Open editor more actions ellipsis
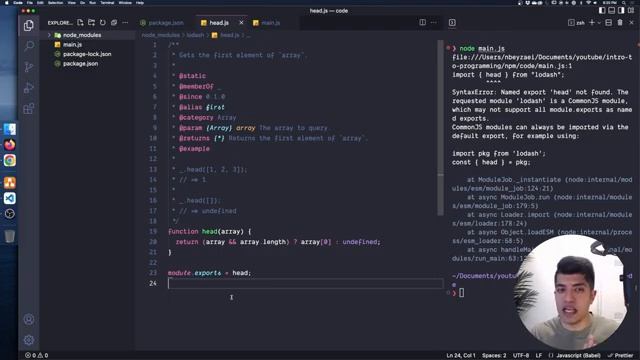Viewport: 640px width, 360px height. tap(433, 22)
